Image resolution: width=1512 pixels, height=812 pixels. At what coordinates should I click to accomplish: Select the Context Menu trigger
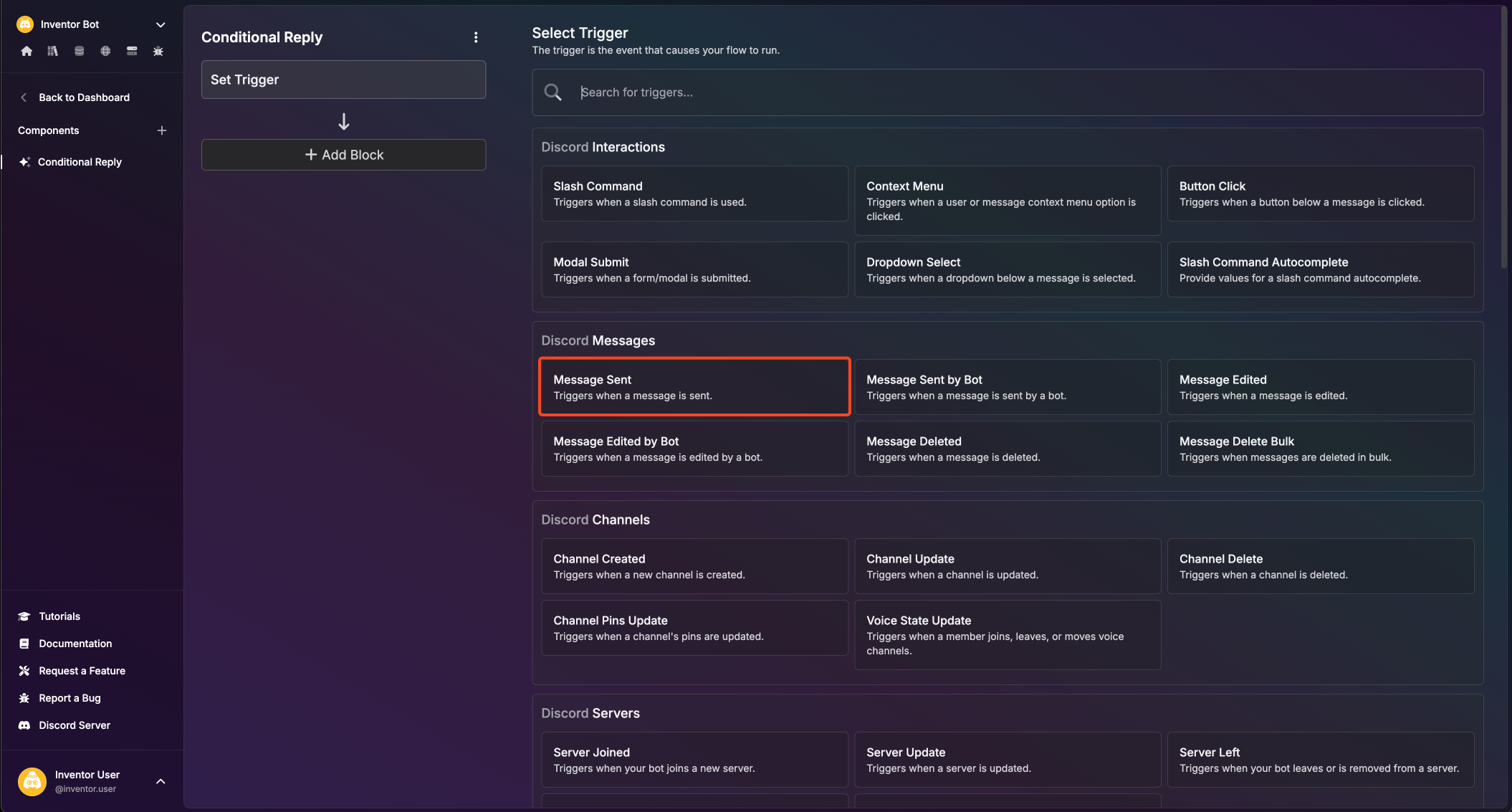(1008, 201)
